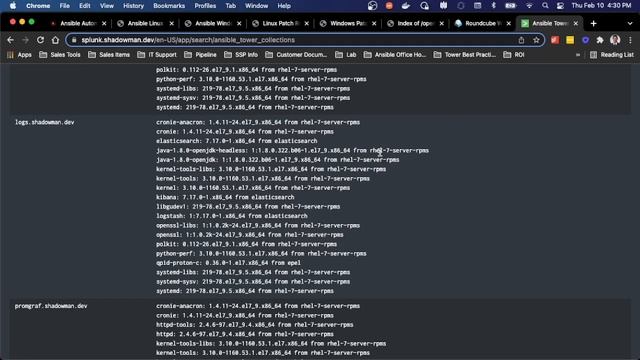Open Control Center in menu bar
The height and width of the screenshot is (360, 640).
pyautogui.click(x=560, y=6)
